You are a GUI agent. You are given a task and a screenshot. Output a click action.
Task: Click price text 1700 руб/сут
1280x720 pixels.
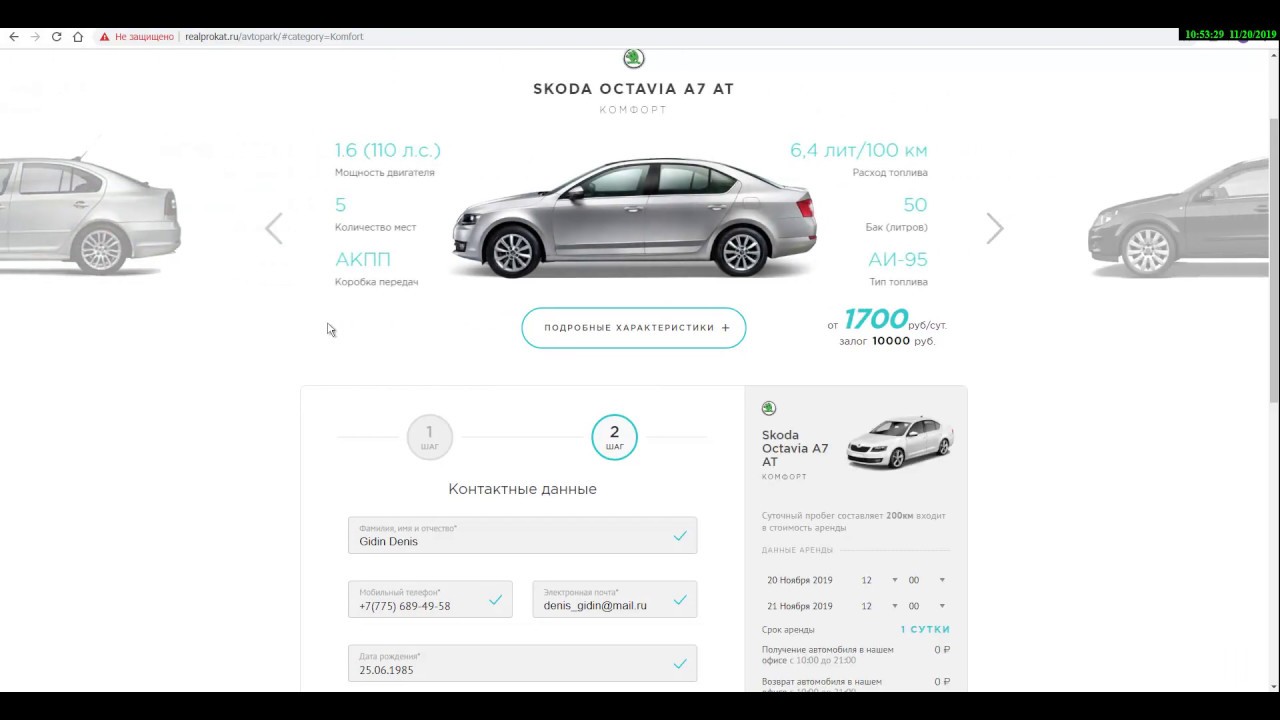pos(887,320)
